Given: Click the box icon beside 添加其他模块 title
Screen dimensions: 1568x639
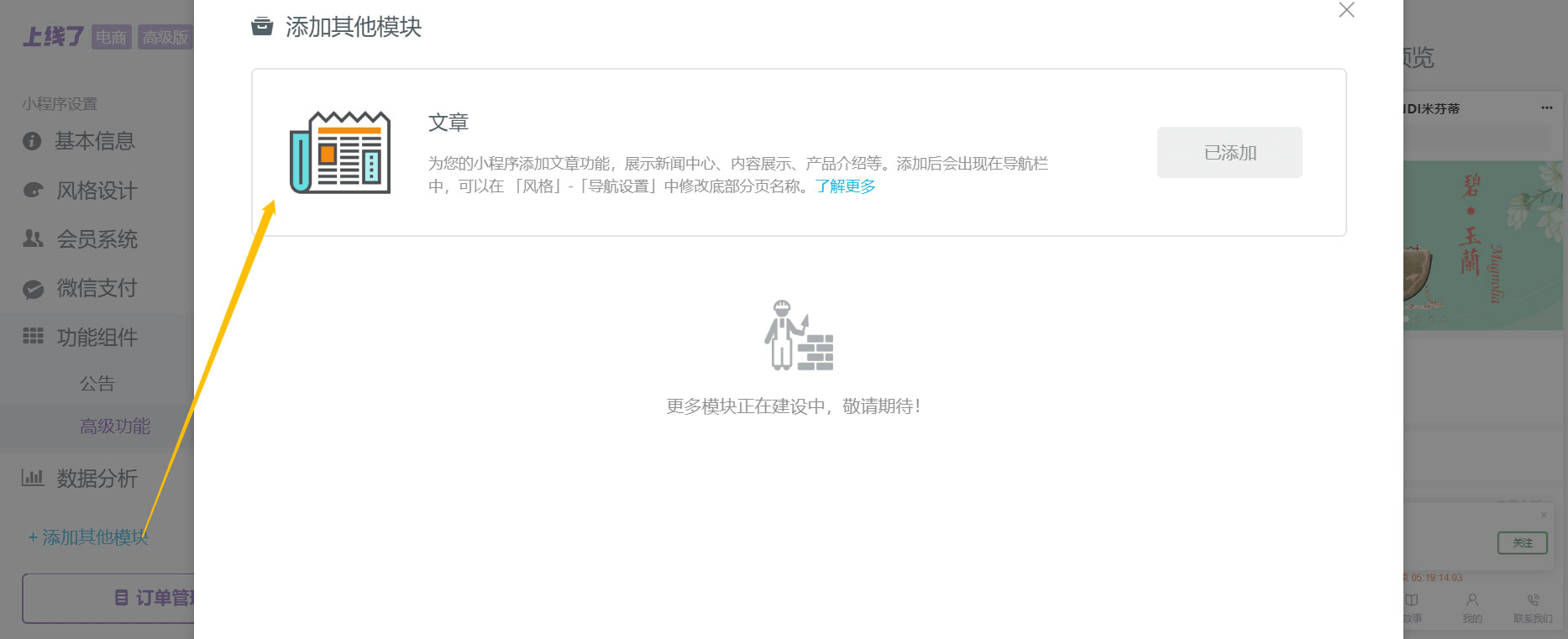Looking at the screenshot, I should point(262,27).
